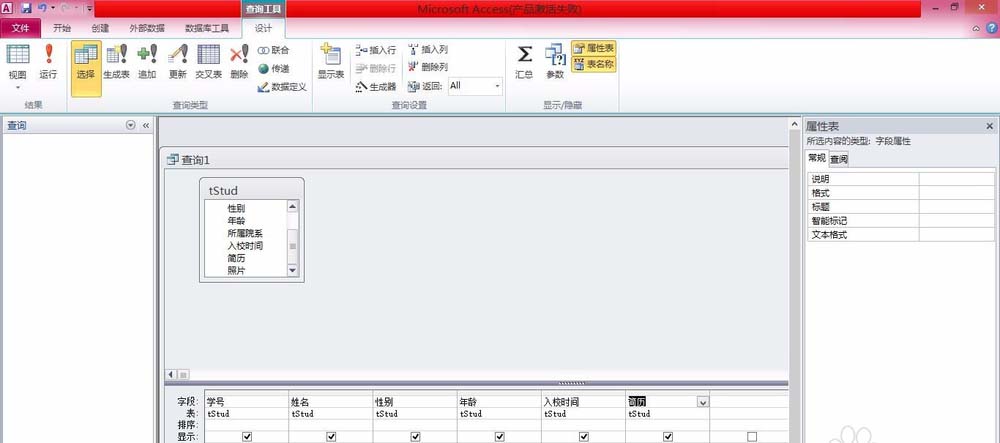The width and height of the screenshot is (1000, 443).
Task: Toggle the 汇总 (Totals) sigma button
Action: point(524,62)
